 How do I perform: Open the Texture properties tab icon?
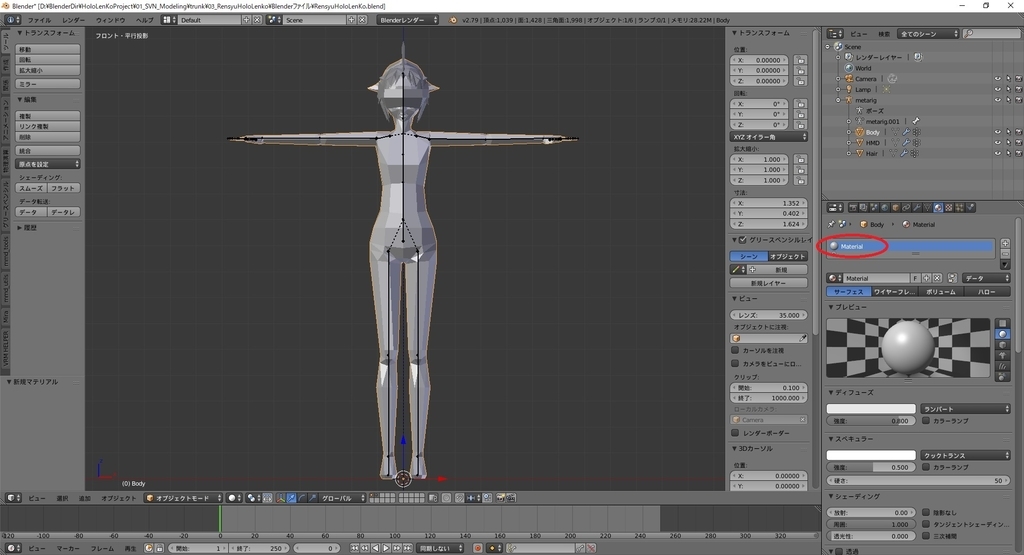click(948, 208)
